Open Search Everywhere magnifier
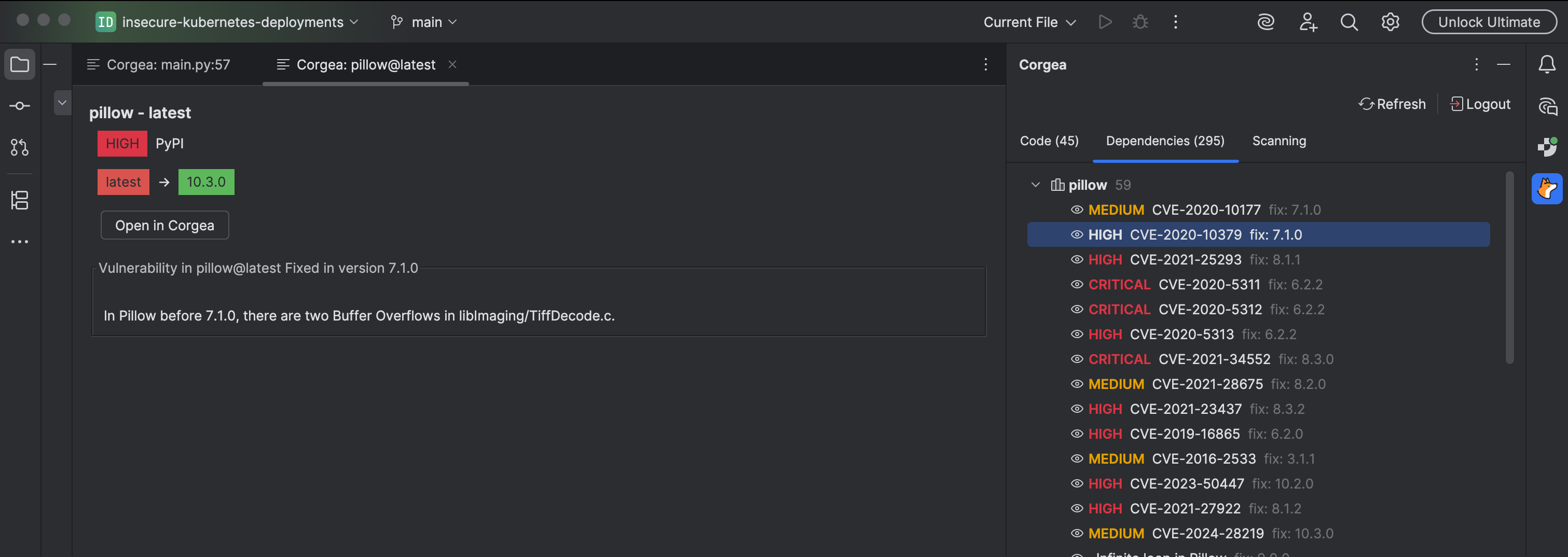 tap(1349, 22)
